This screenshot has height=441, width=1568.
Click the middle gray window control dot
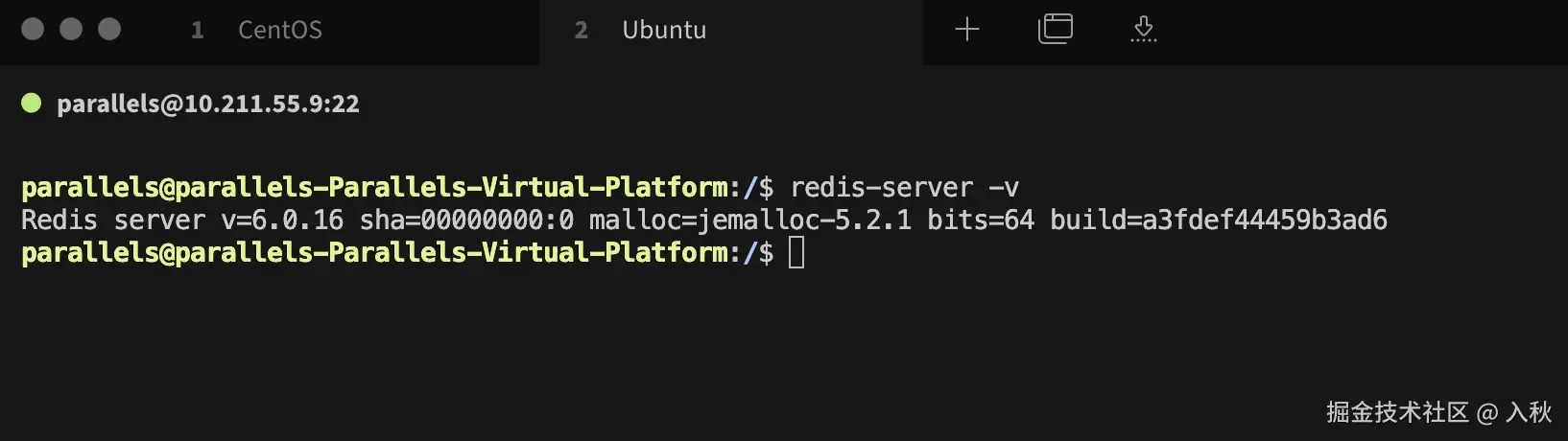[x=71, y=29]
